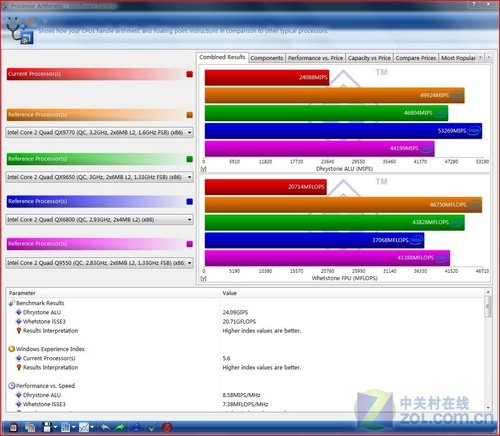The width and height of the screenshot is (500, 436).
Task: Click the green forward arrow icon
Action: tap(120, 427)
